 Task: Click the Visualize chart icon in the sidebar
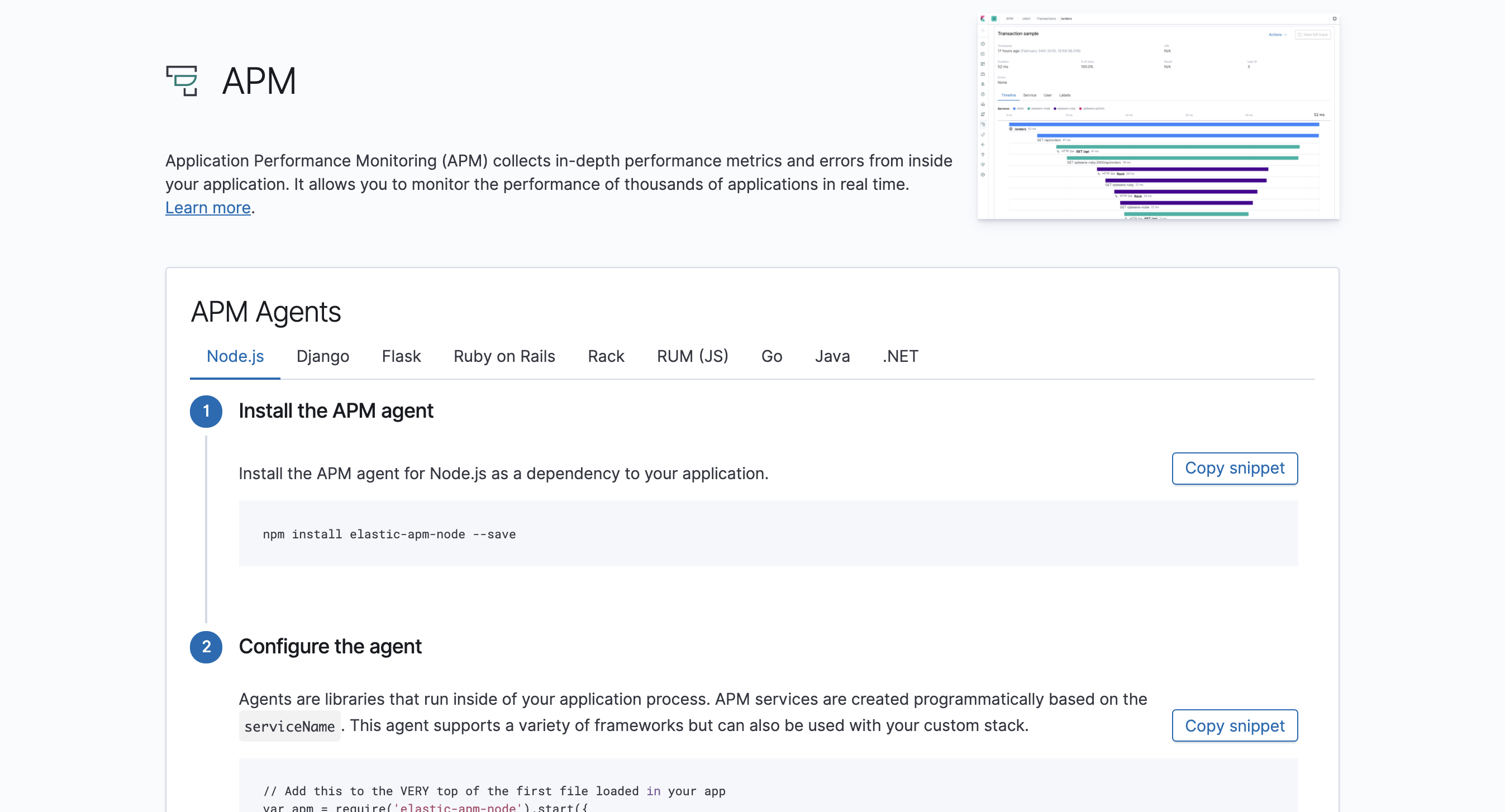click(983, 54)
